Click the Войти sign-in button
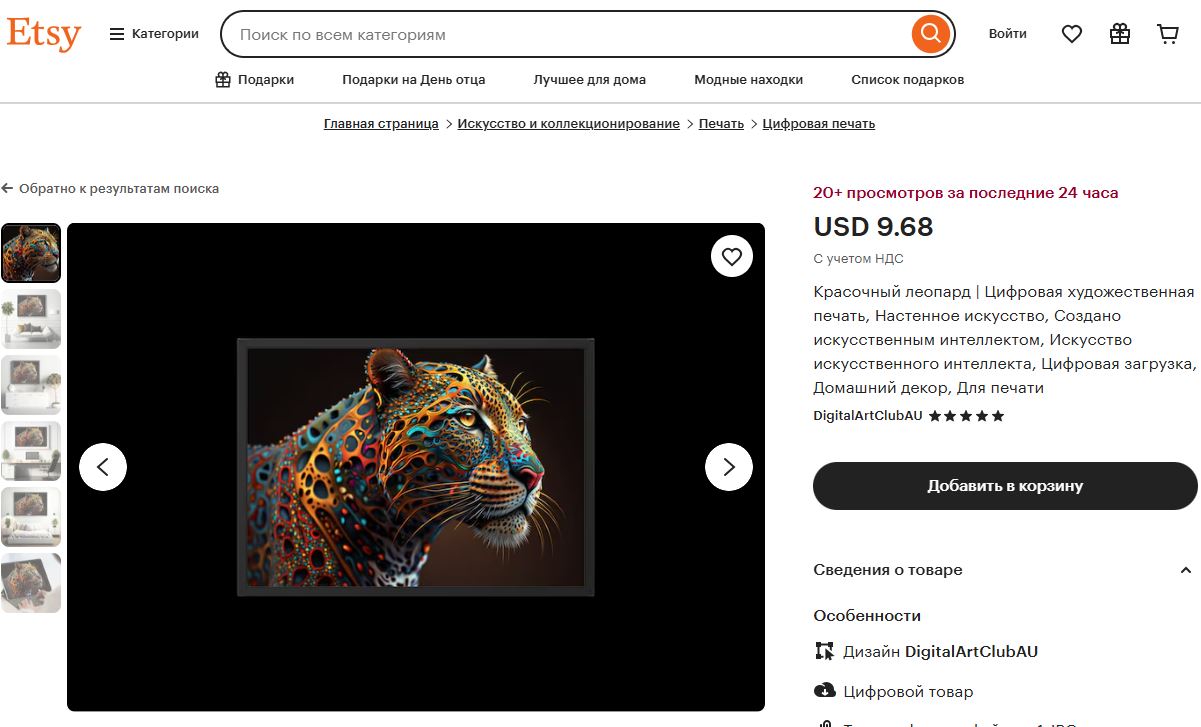The image size is (1201, 727). [1008, 34]
